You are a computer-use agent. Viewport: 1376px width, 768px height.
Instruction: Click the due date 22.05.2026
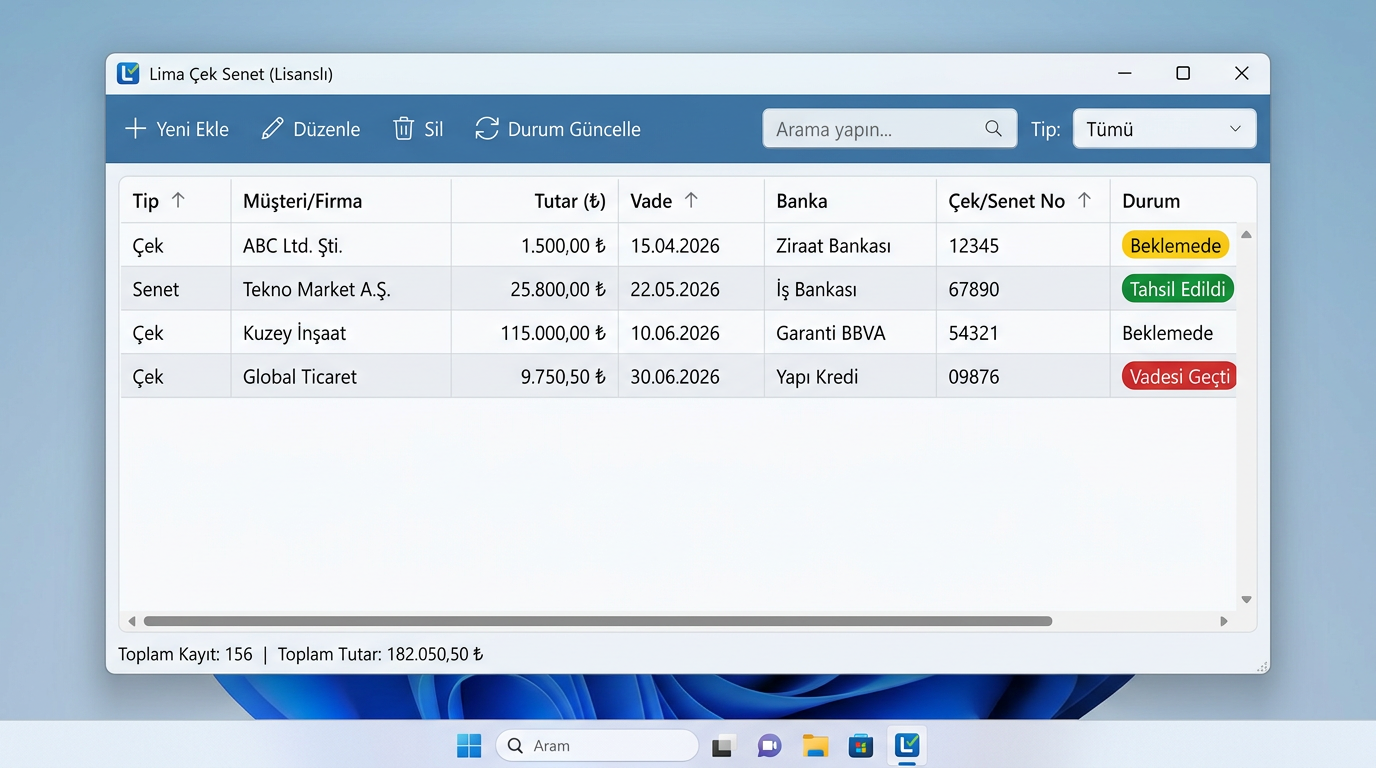point(675,289)
